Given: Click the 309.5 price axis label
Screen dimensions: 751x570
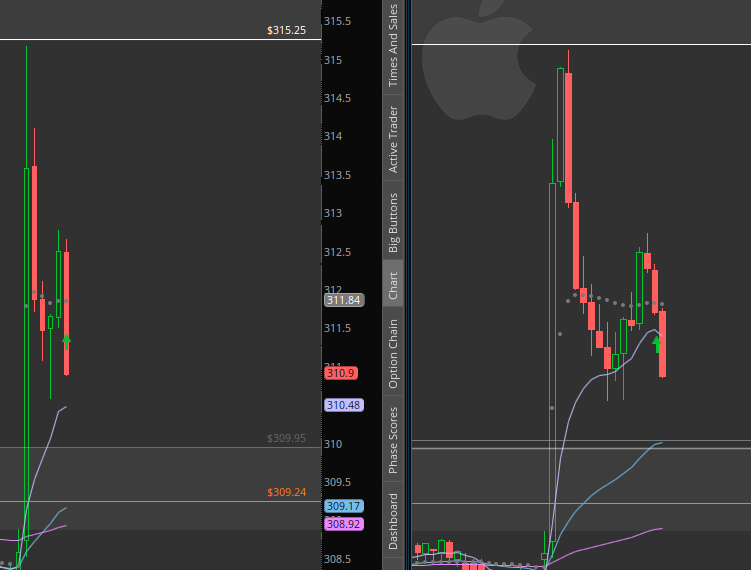Looking at the screenshot, I should (x=337, y=482).
